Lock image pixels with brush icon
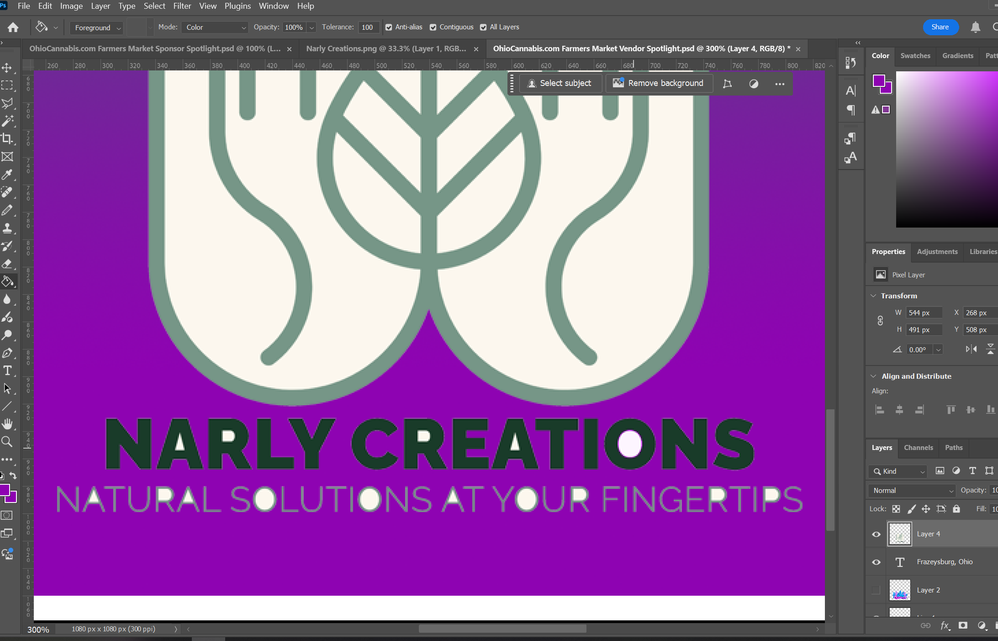Viewport: 998px width, 641px height. tap(911, 509)
